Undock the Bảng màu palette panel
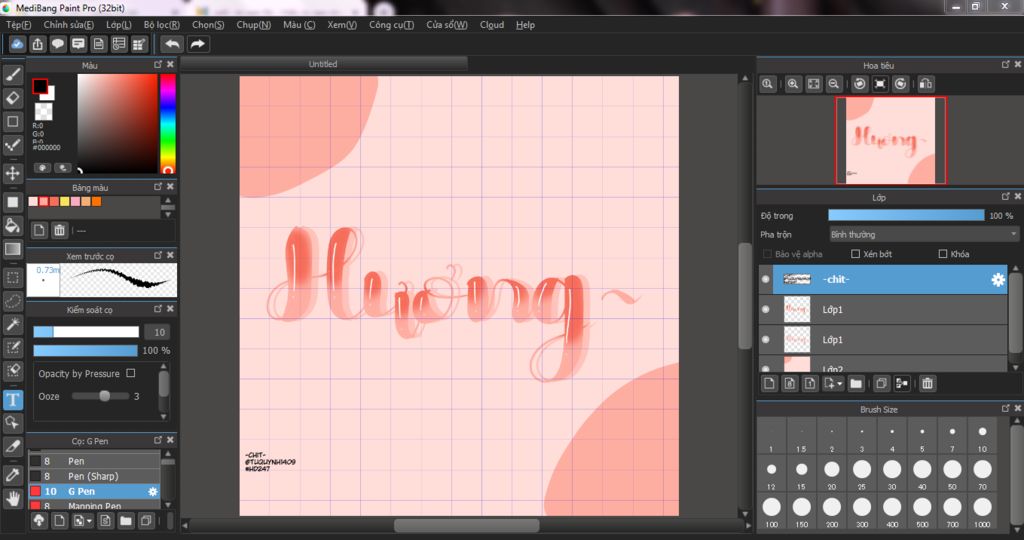This screenshot has width=1024, height=540. 158,187
